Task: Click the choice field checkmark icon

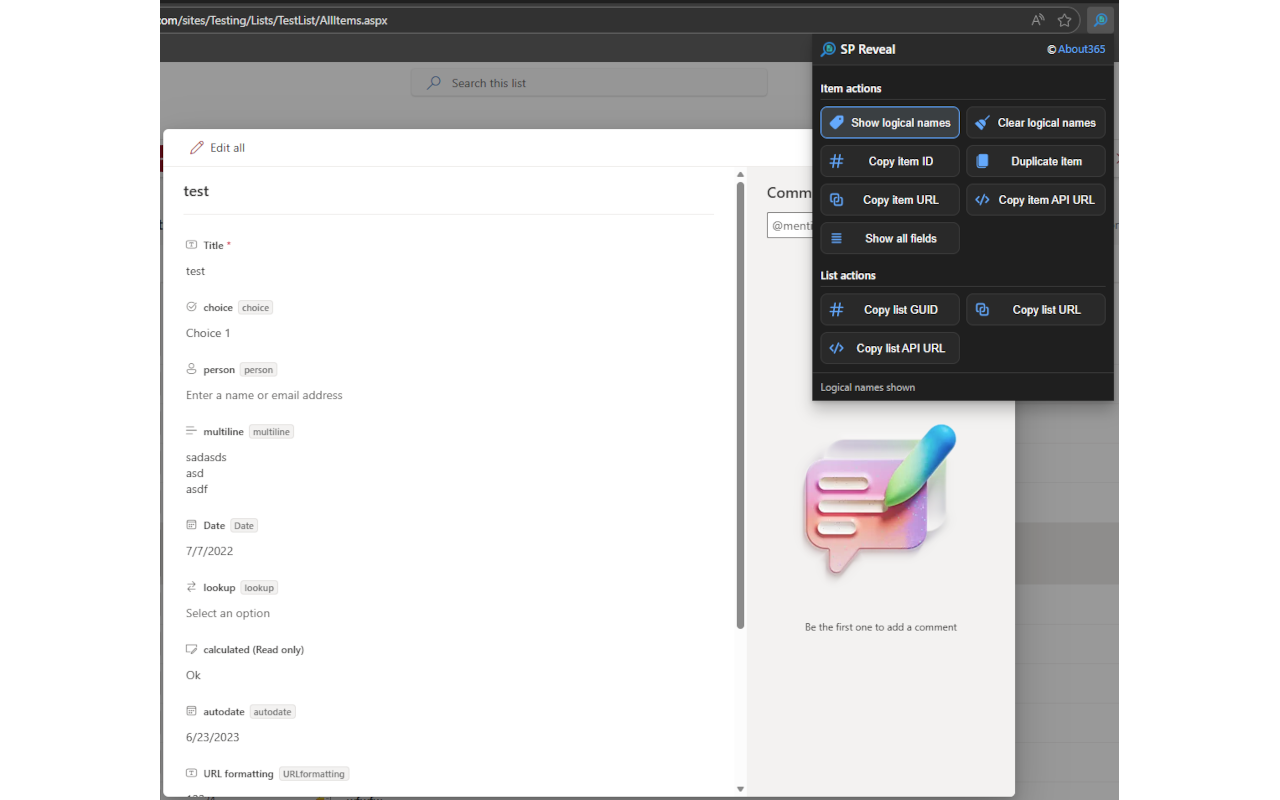Action: point(192,307)
